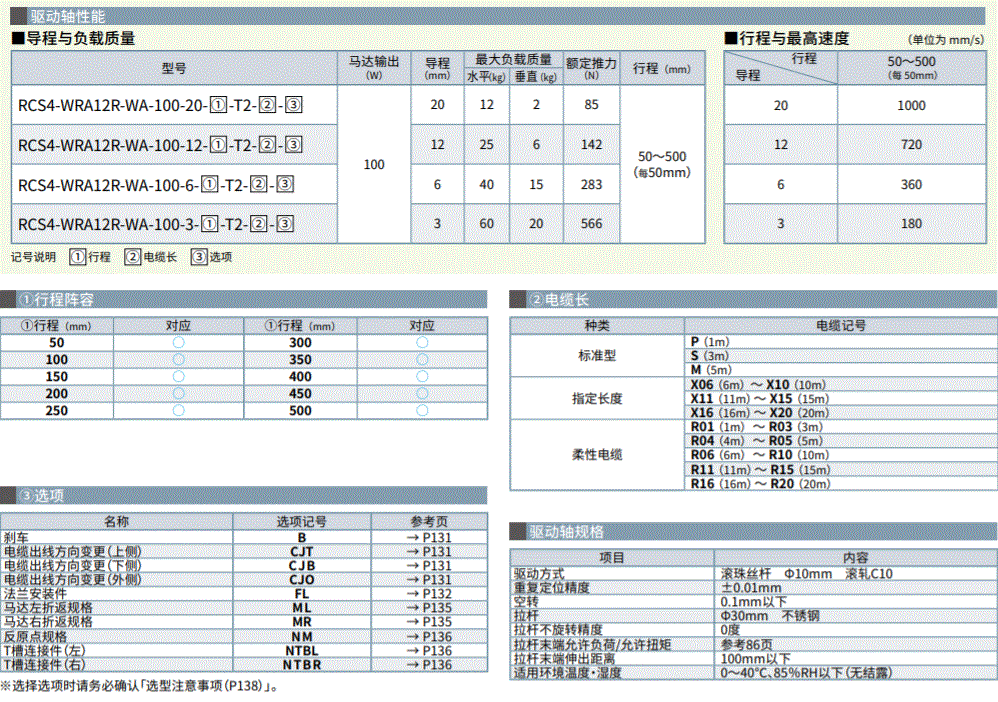
Task: Click option code CJO
Action: pos(302,579)
